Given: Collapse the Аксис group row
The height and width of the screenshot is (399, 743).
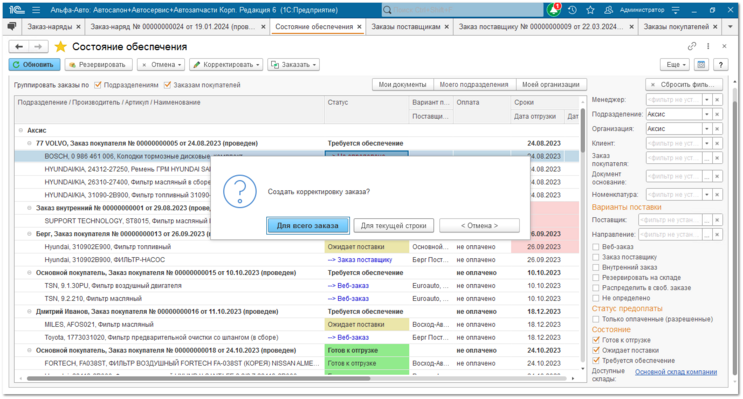Looking at the screenshot, I should point(20,130).
